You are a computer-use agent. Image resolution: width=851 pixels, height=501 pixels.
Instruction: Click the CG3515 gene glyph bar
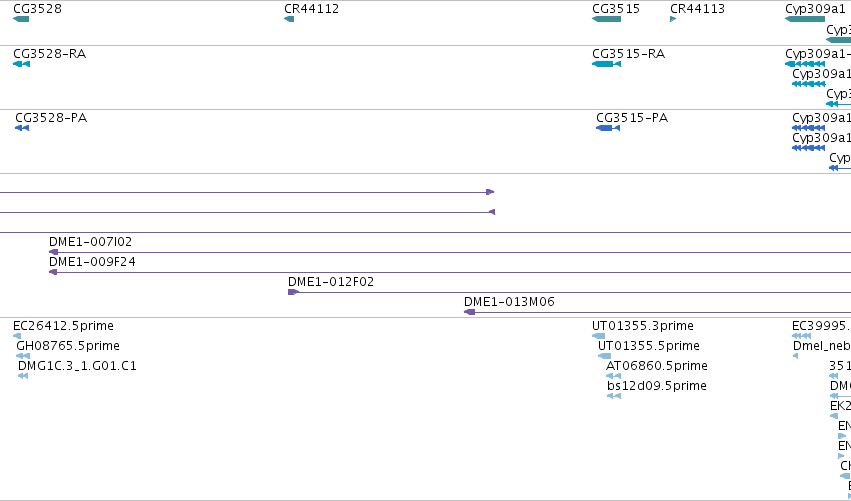click(x=606, y=20)
